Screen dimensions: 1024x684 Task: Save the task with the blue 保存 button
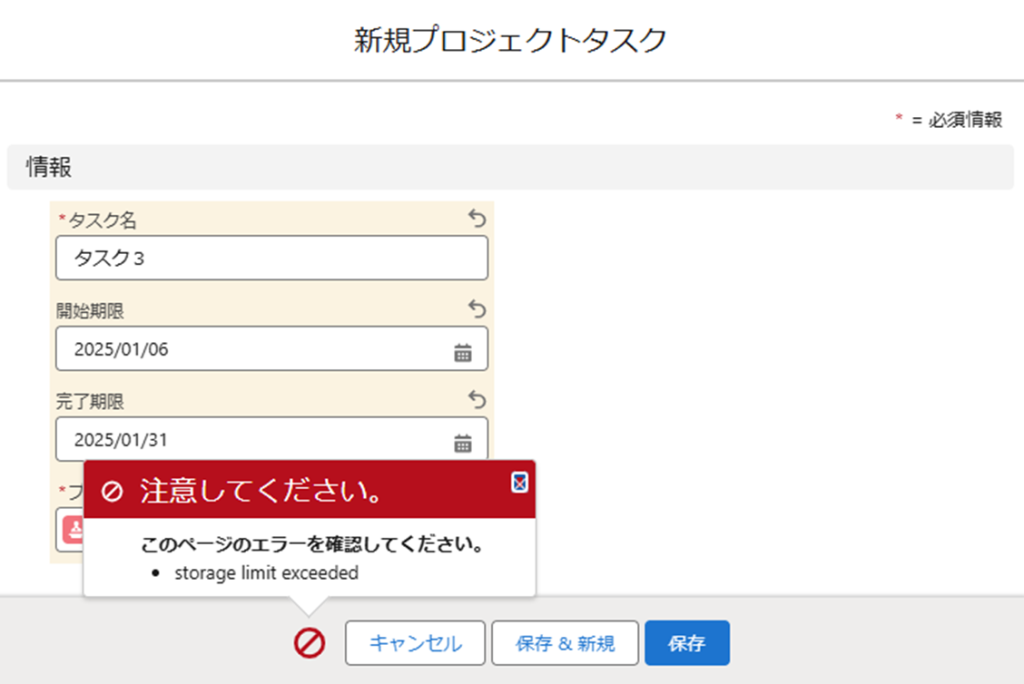(x=687, y=643)
